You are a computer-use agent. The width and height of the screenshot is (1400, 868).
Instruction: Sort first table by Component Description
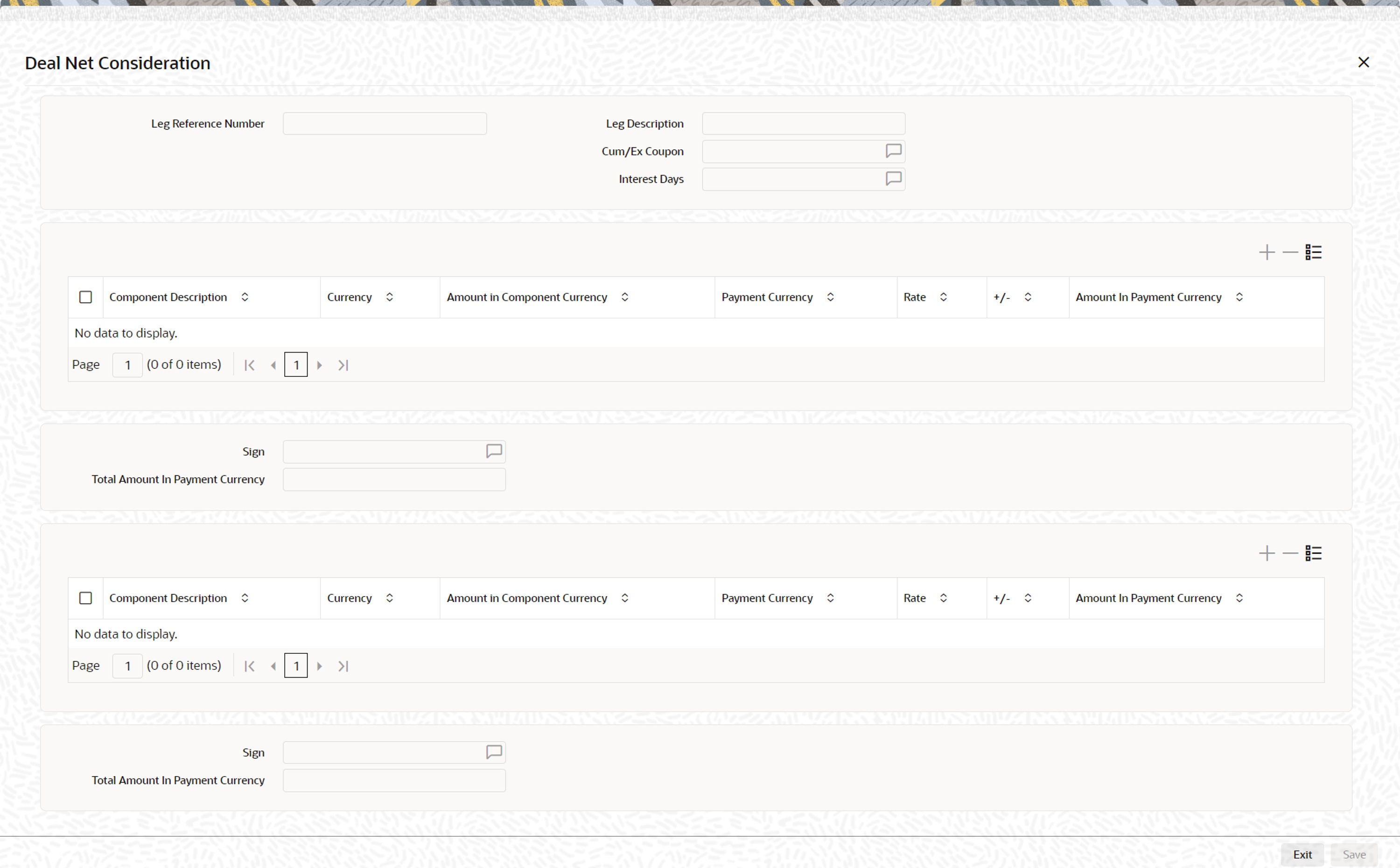(x=245, y=297)
